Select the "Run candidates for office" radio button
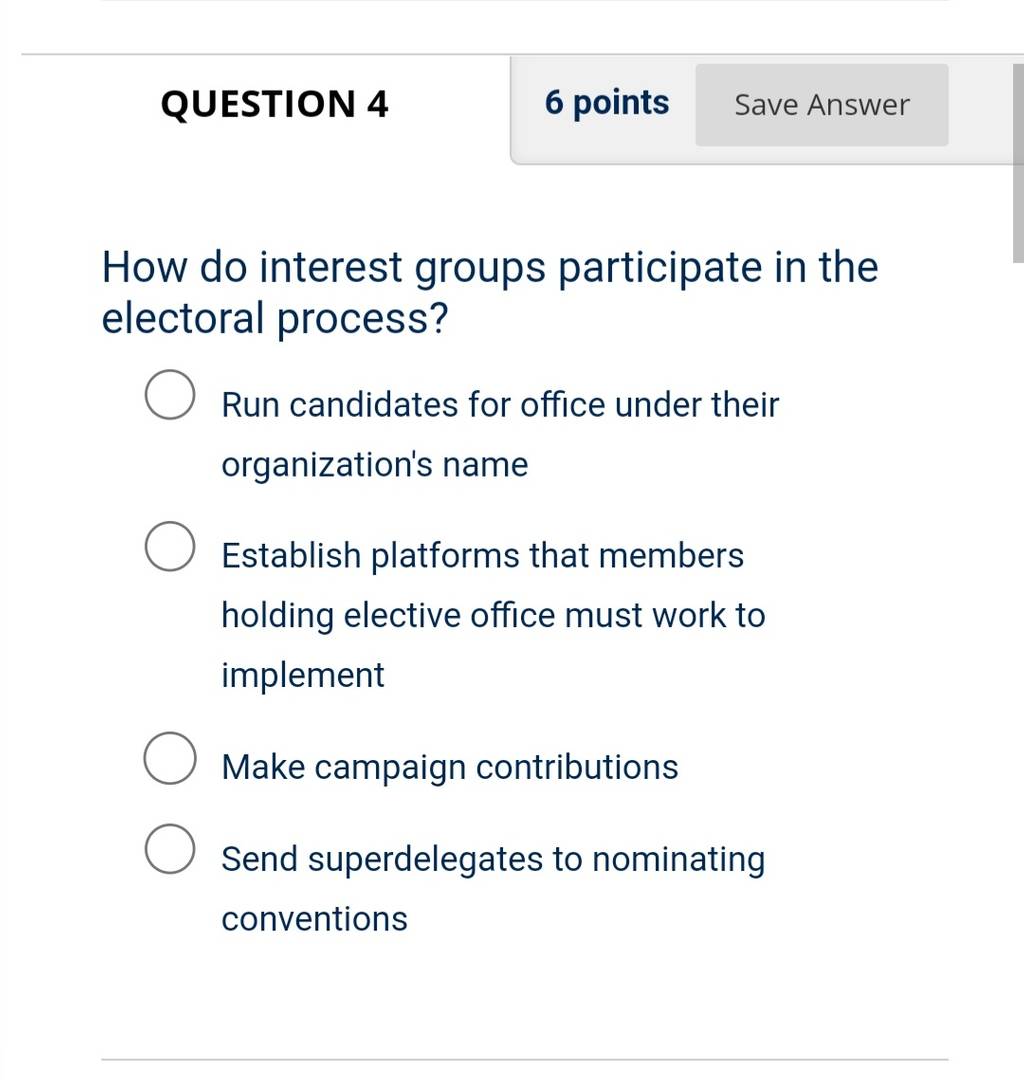The image size is (1024, 1080). [169, 395]
